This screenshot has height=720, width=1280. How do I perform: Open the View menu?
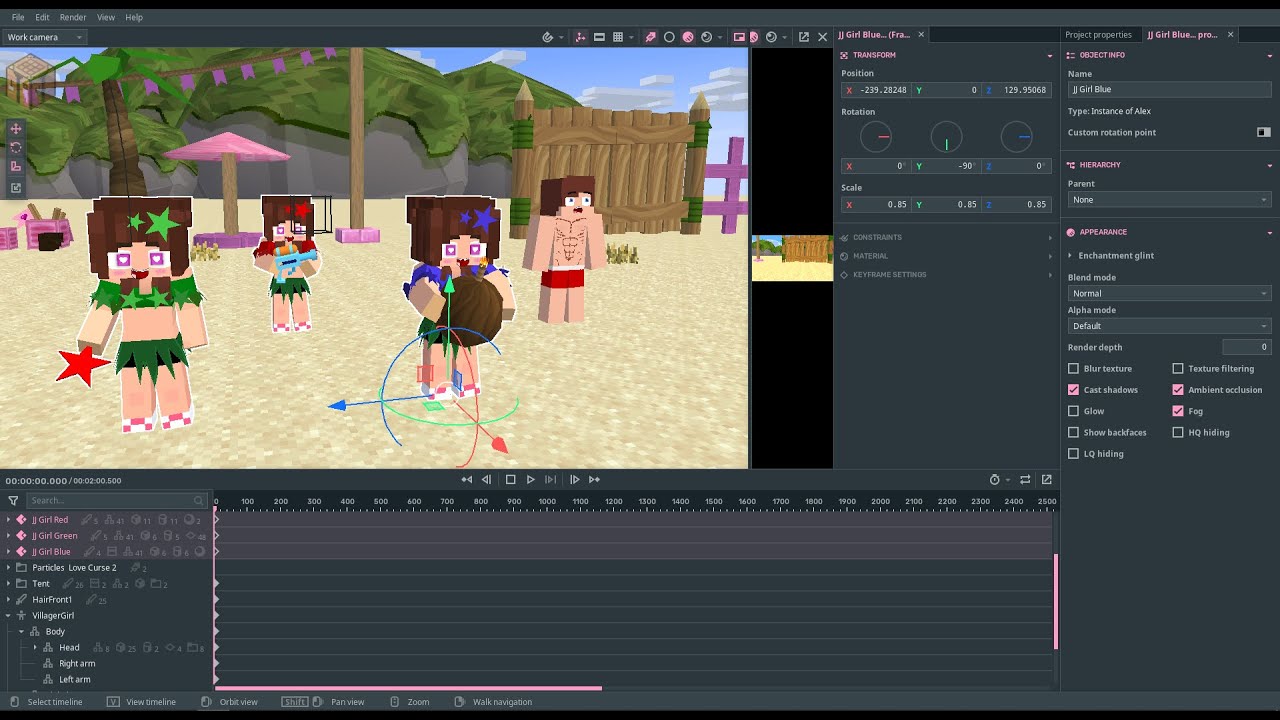tap(106, 17)
